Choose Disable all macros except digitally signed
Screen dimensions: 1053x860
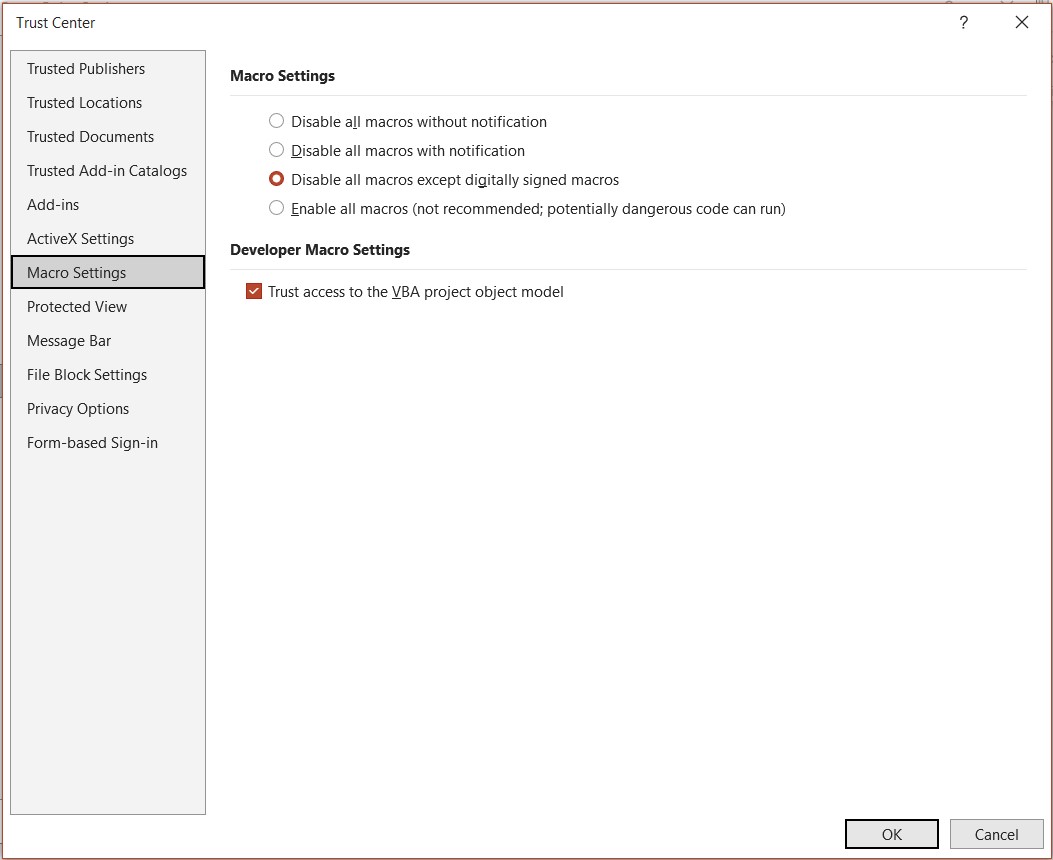pos(277,180)
